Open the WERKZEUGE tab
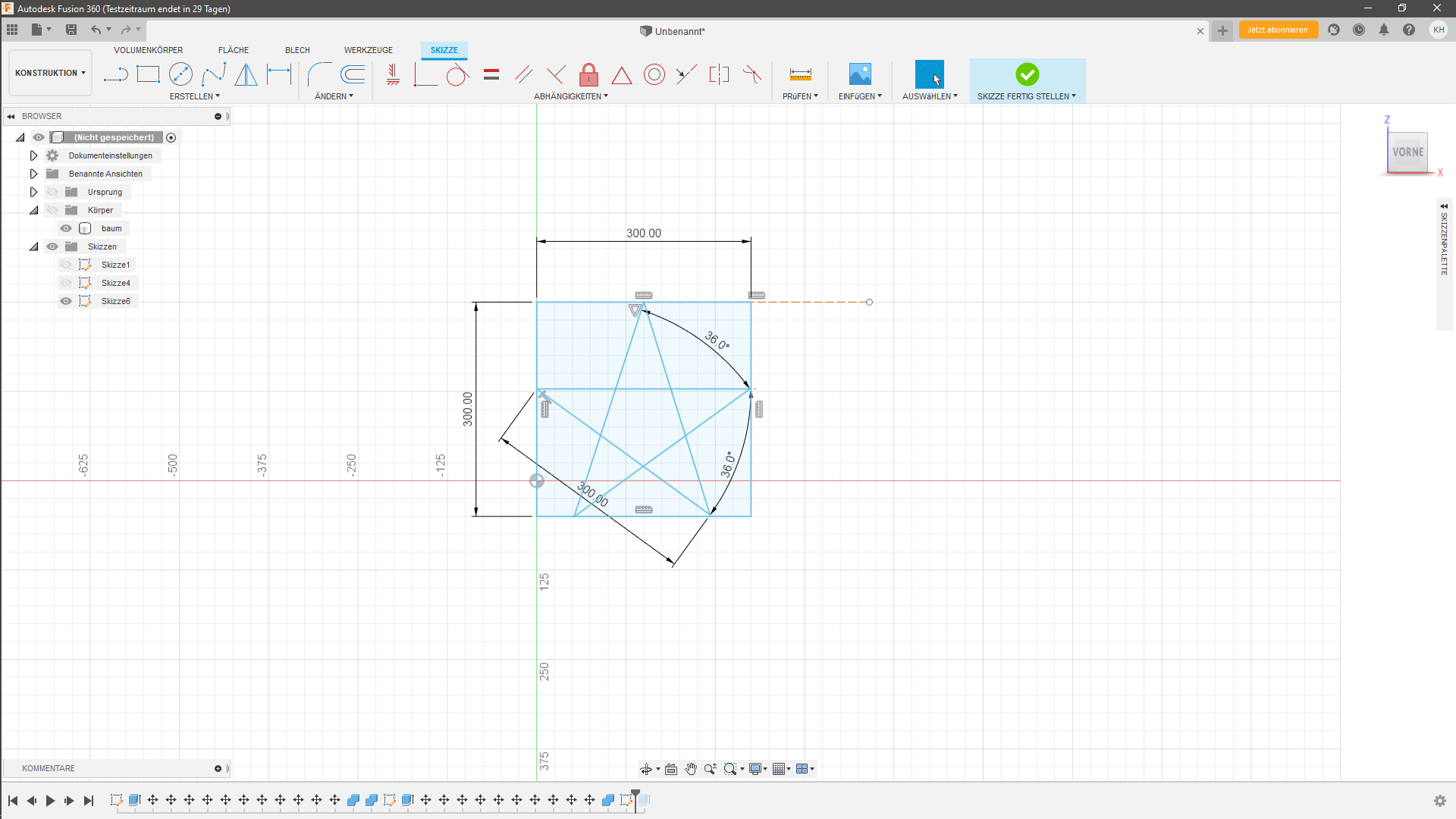Image resolution: width=1456 pixels, height=819 pixels. pos(368,50)
